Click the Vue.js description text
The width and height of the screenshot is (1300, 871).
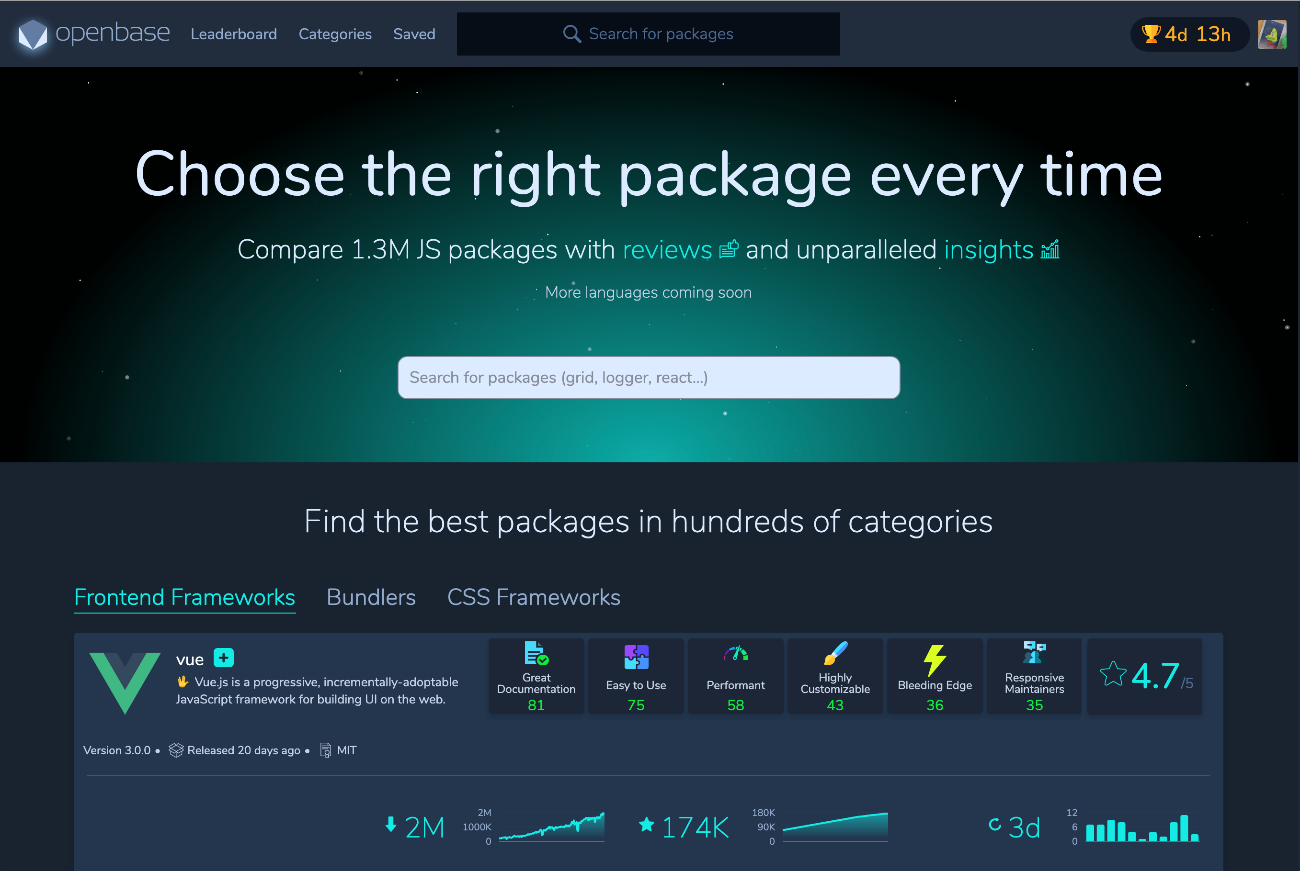(317, 690)
